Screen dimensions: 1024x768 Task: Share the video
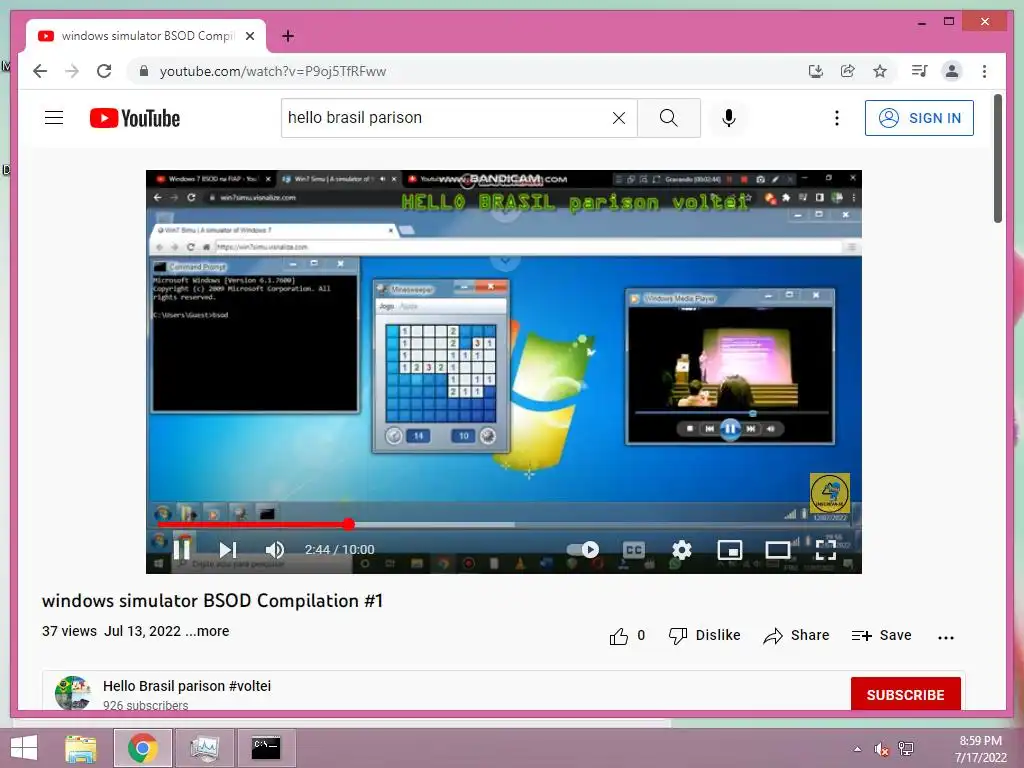click(x=796, y=635)
